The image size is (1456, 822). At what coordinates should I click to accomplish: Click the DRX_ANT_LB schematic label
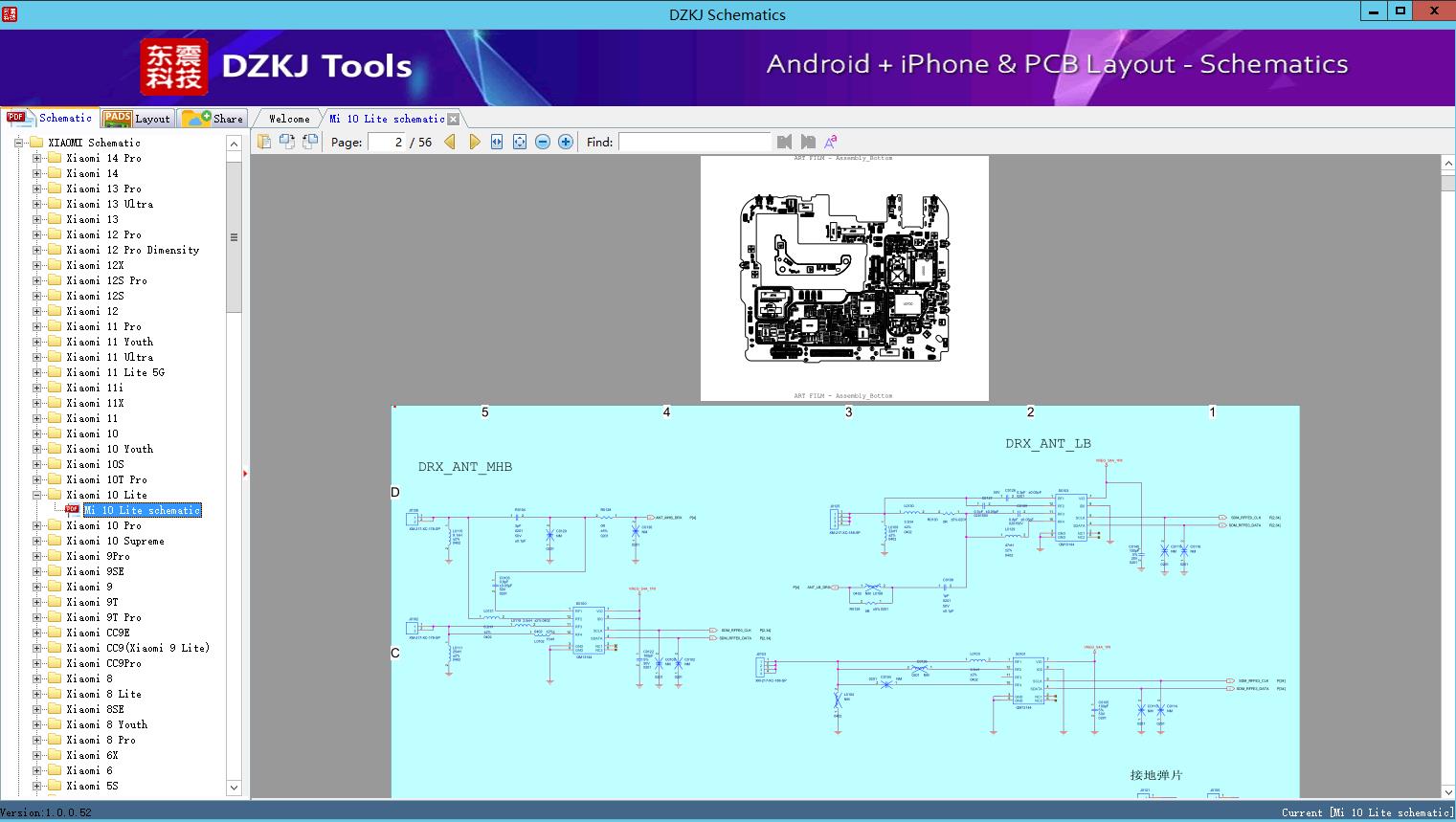point(1048,443)
